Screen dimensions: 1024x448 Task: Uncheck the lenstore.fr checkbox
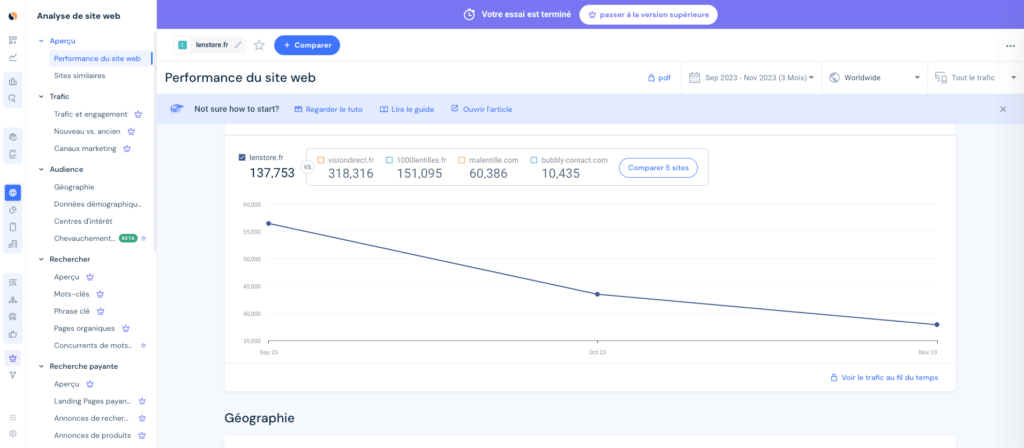(243, 157)
